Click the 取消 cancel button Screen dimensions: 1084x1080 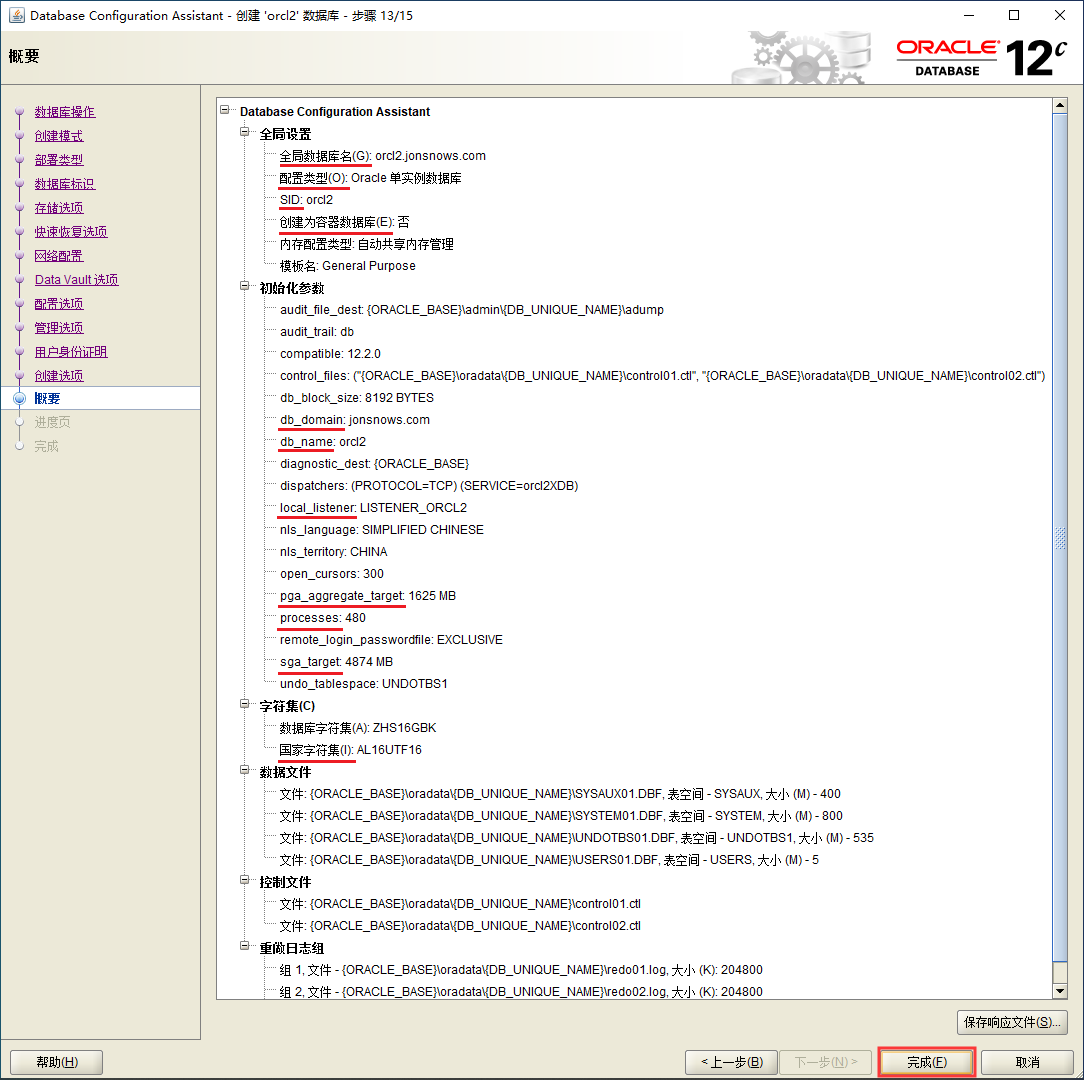tap(1027, 1062)
